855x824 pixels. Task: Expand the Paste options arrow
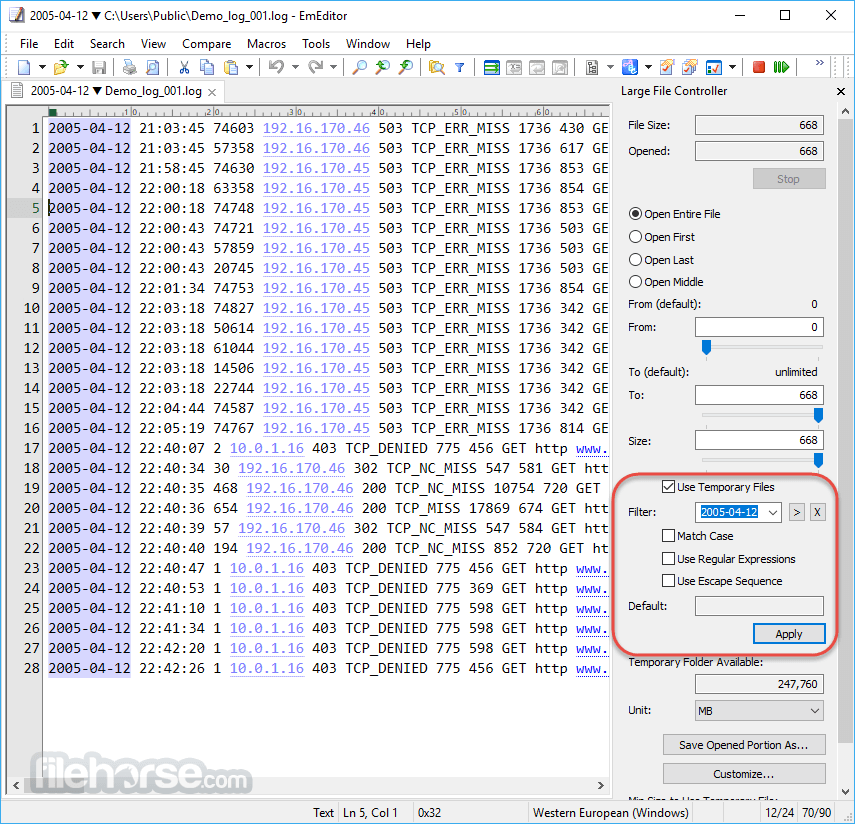point(249,67)
